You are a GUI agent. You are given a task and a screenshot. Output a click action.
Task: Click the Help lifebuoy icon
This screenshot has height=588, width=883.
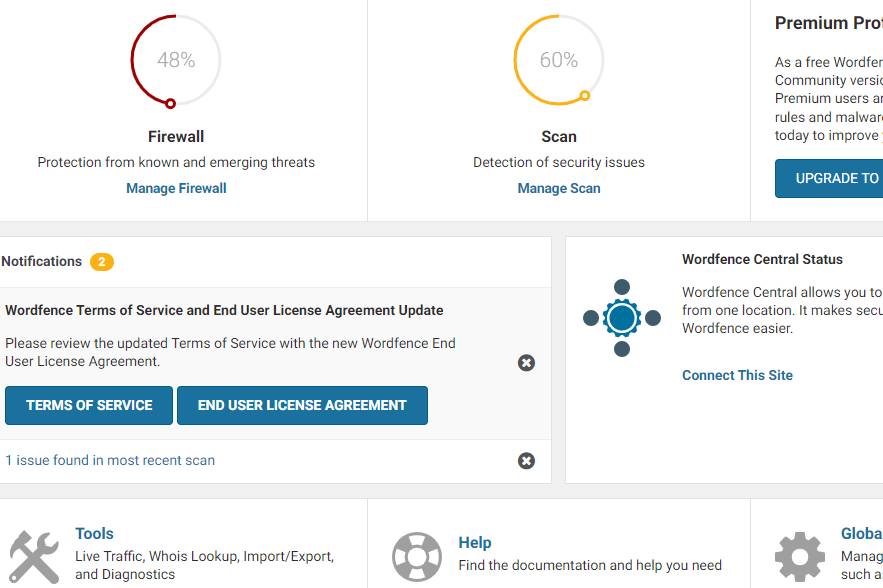click(x=417, y=556)
